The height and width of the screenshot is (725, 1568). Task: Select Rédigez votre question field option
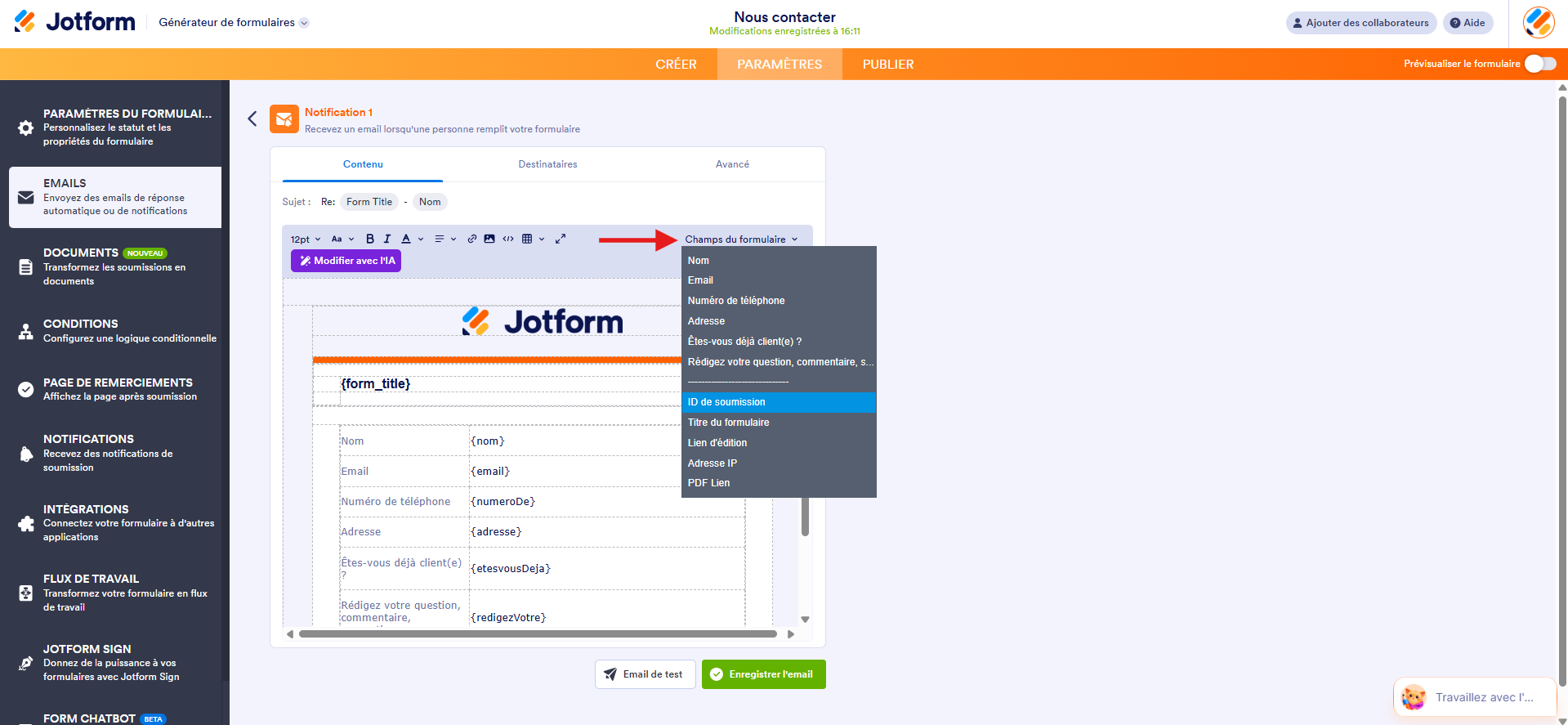click(x=779, y=362)
